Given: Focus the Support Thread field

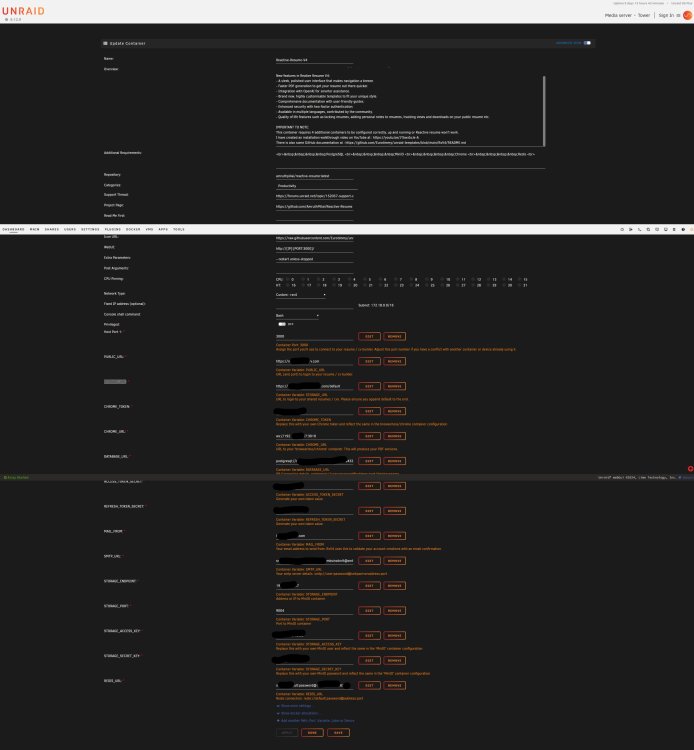Looking at the screenshot, I should click(x=314, y=196).
